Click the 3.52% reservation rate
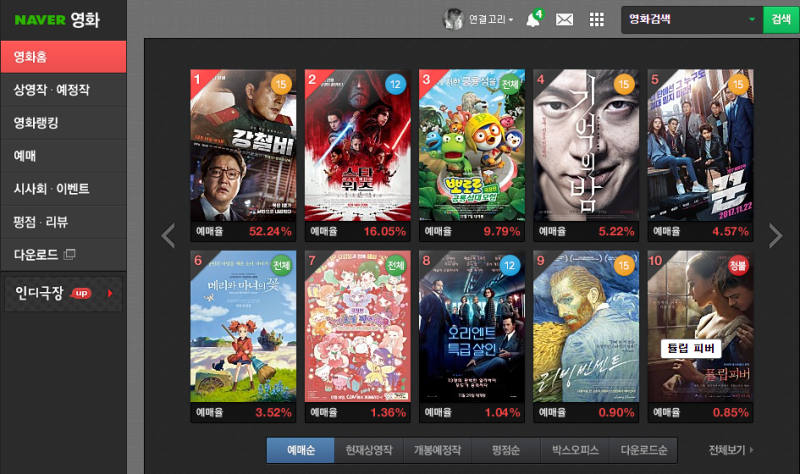800x474 pixels. [x=273, y=412]
